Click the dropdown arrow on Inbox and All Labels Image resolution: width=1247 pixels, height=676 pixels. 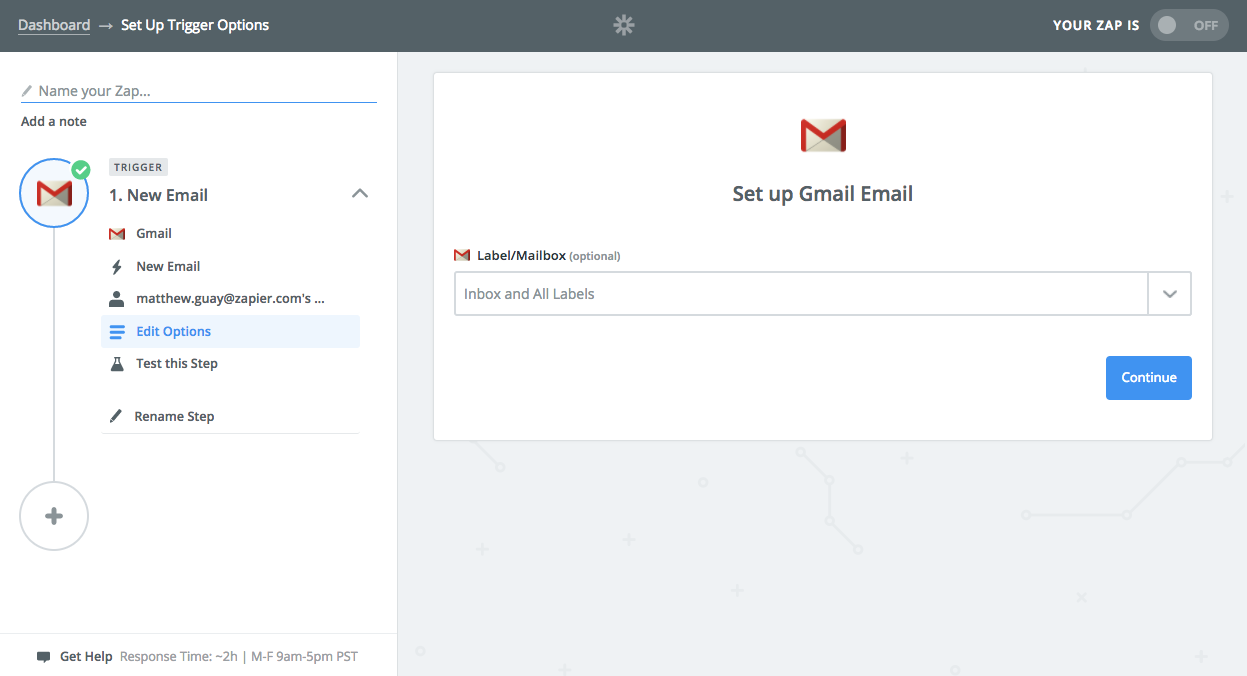(1169, 293)
